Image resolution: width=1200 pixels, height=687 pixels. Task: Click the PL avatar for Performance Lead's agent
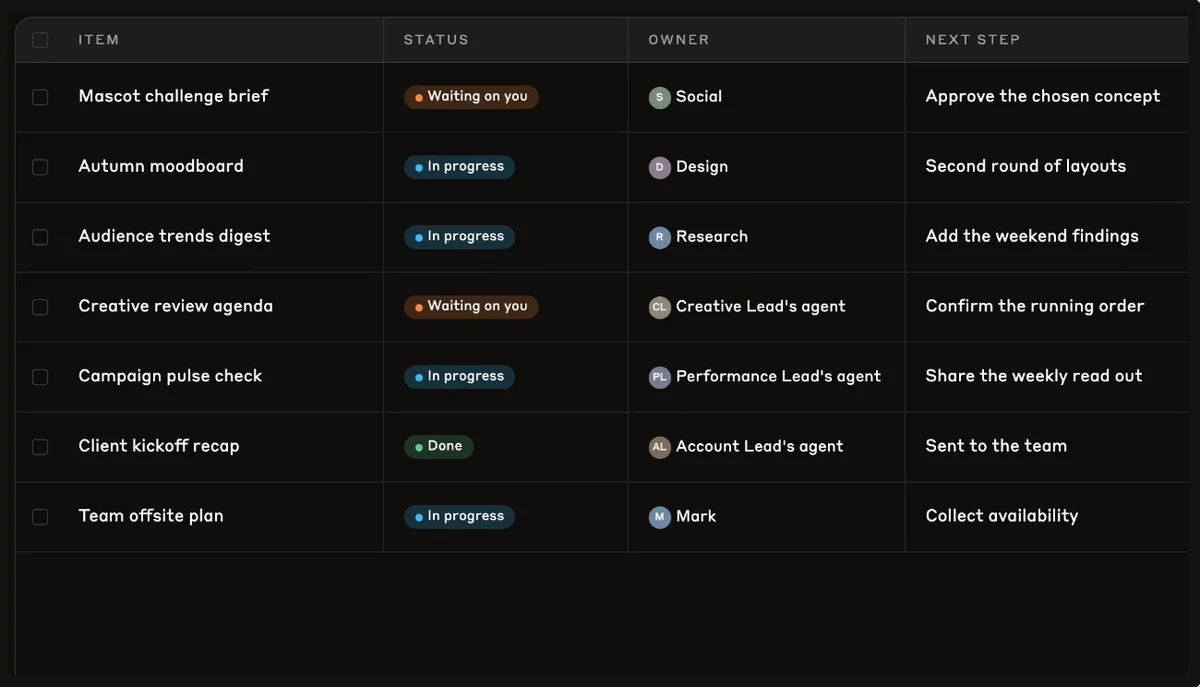click(659, 377)
